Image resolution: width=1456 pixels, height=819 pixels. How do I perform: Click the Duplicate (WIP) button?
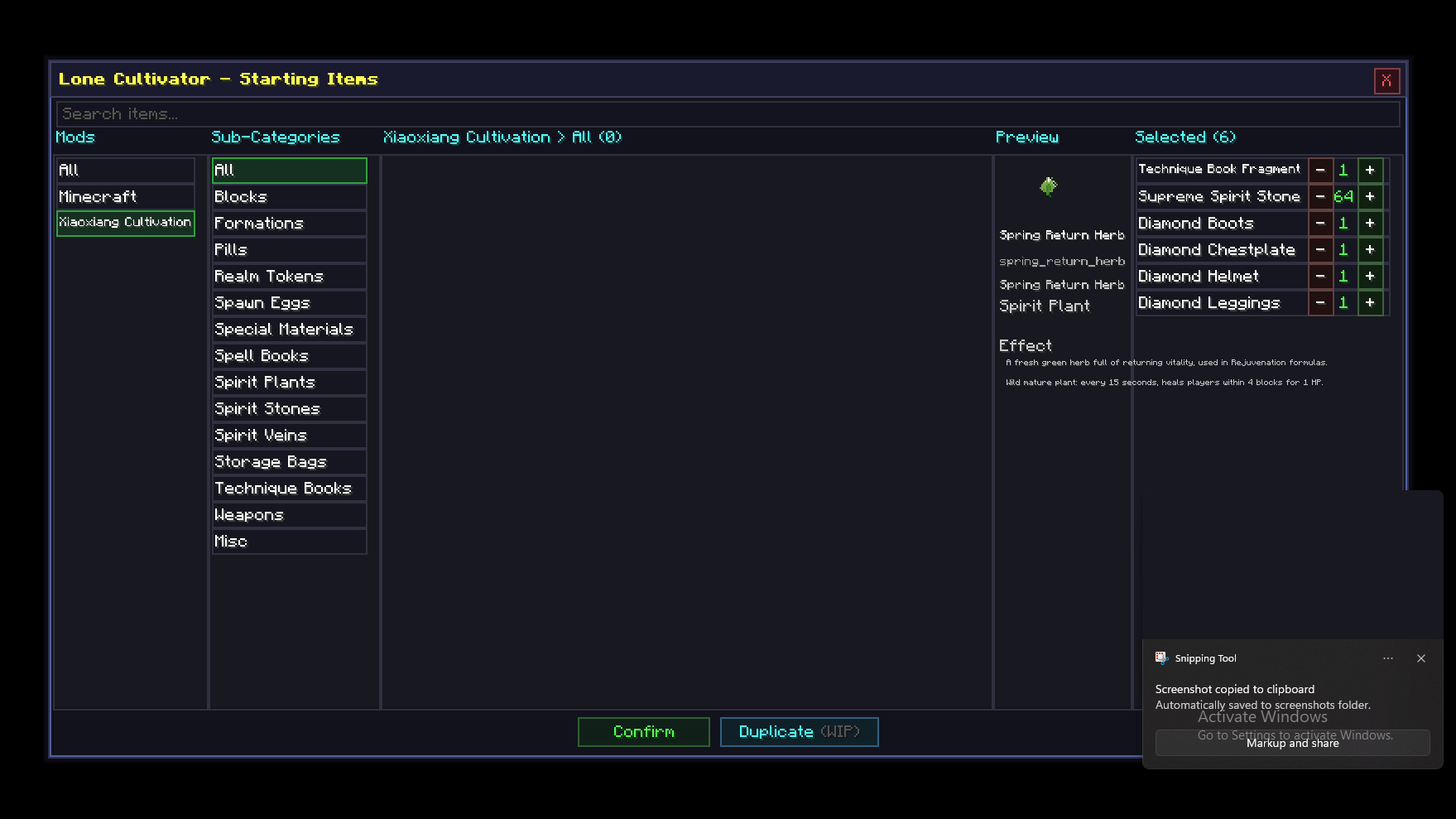coord(800,732)
